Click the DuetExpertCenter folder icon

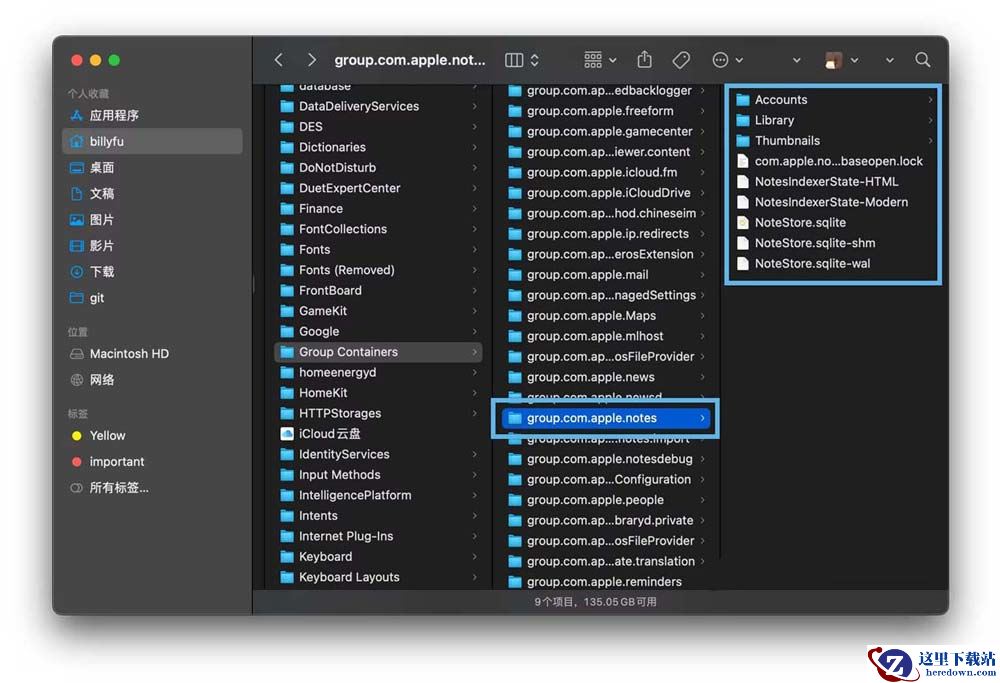[287, 188]
